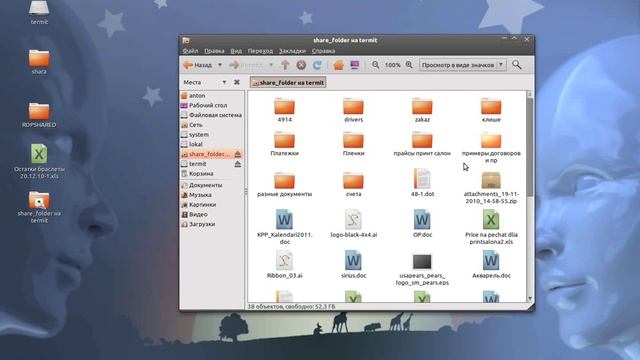Click the Forward arrow toolbar button
The height and width of the screenshot is (360, 640).
pyautogui.click(x=246, y=65)
